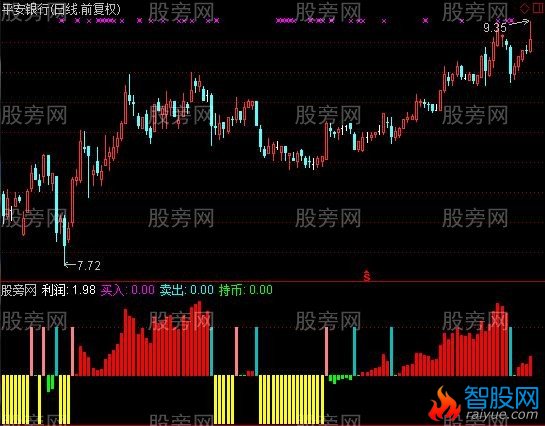The image size is (545, 426).
Task: Click the red split-window square icon
Action: click(537, 8)
